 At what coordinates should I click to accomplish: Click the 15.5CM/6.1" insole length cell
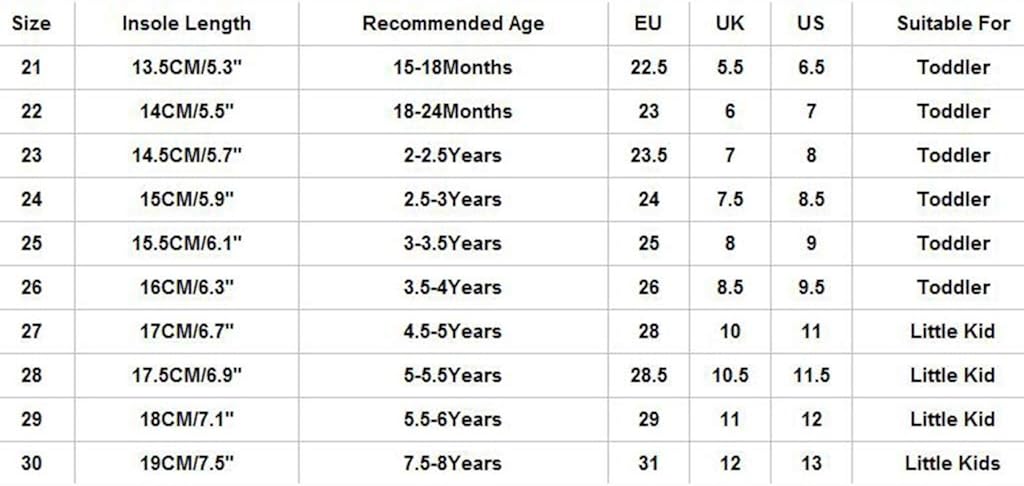pyautogui.click(x=186, y=243)
